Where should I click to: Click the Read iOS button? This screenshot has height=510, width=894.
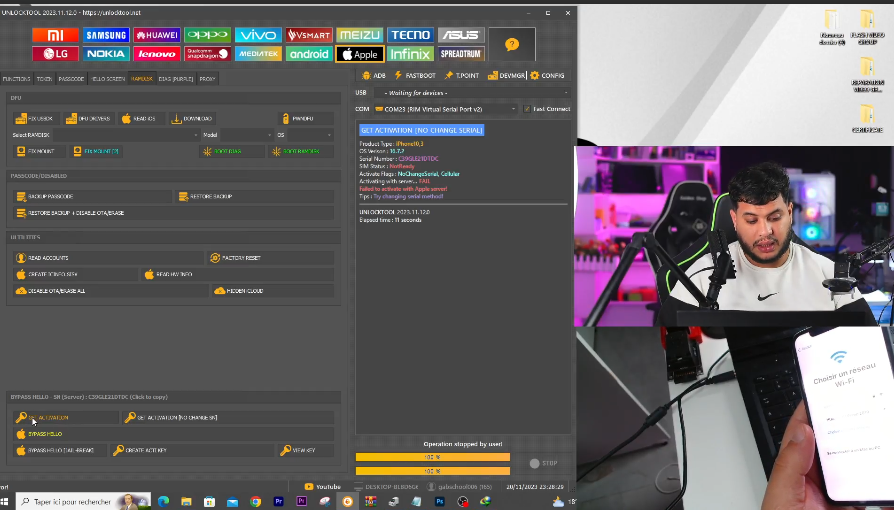pos(141,119)
